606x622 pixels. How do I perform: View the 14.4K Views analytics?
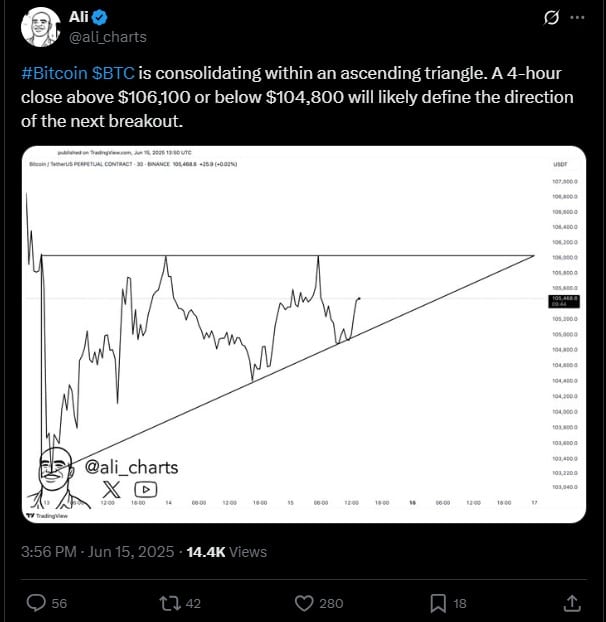(226, 551)
